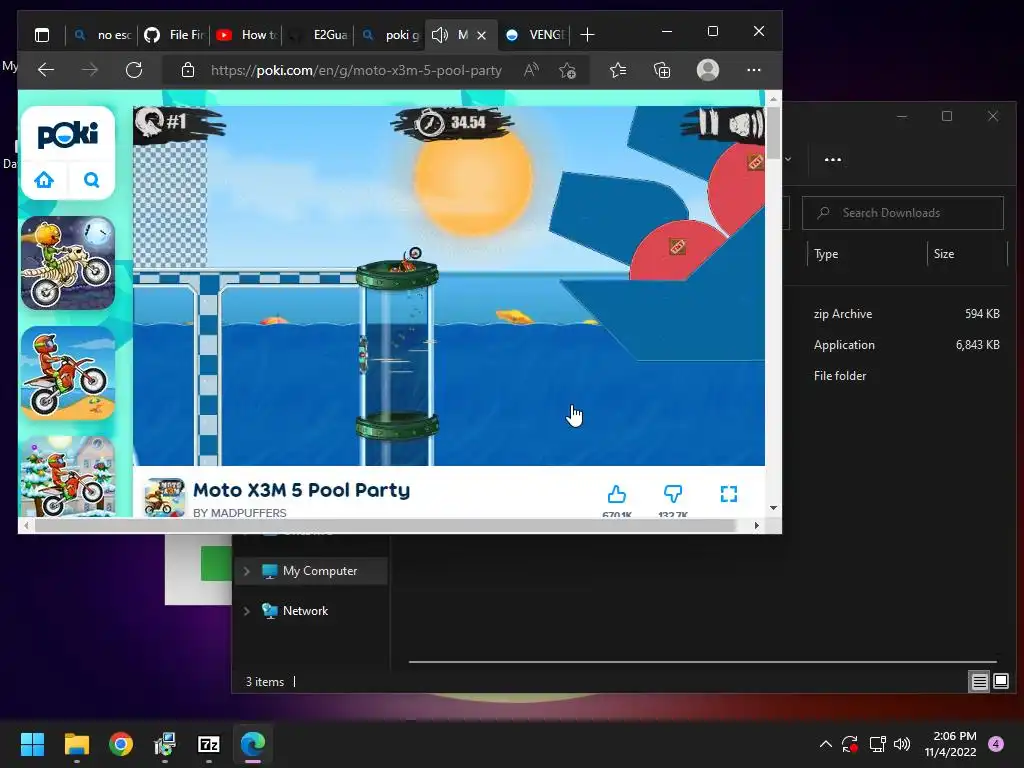The width and height of the screenshot is (1024, 768).
Task: Open the Edge profile avatar
Action: pos(708,70)
